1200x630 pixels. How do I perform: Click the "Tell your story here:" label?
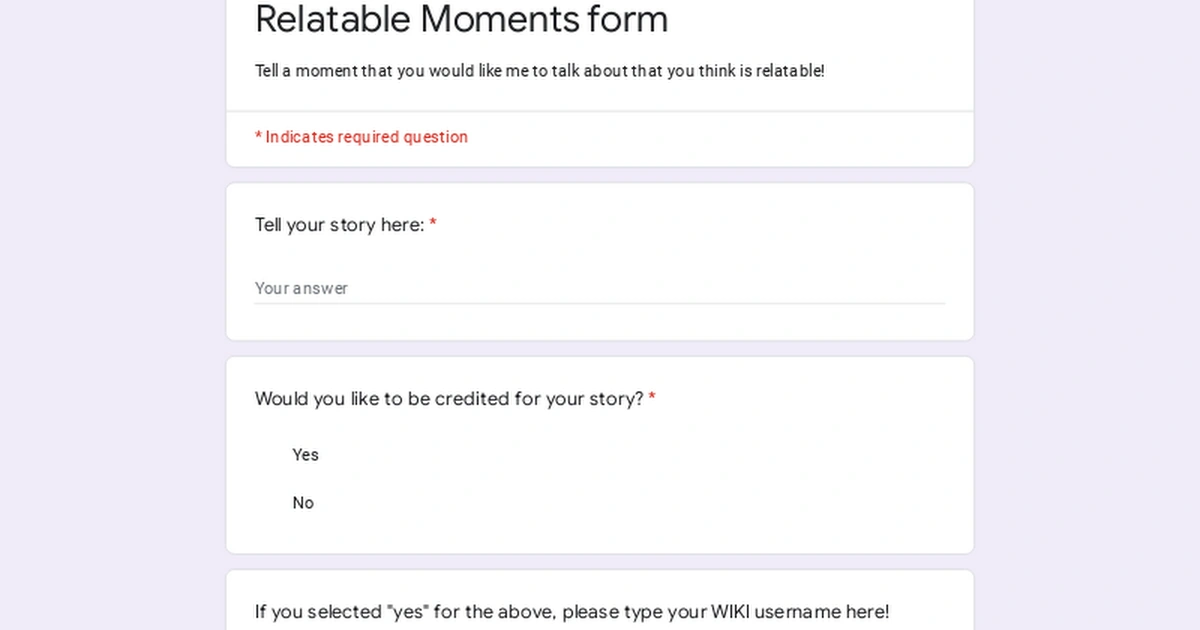click(340, 225)
